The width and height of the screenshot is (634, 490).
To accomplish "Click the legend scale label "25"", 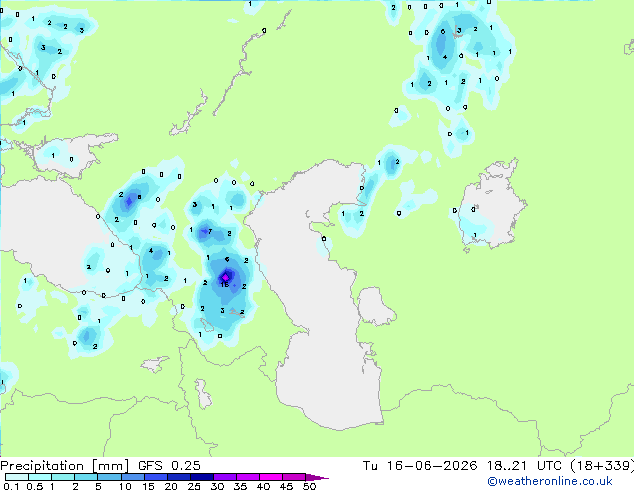I will click(194, 486).
